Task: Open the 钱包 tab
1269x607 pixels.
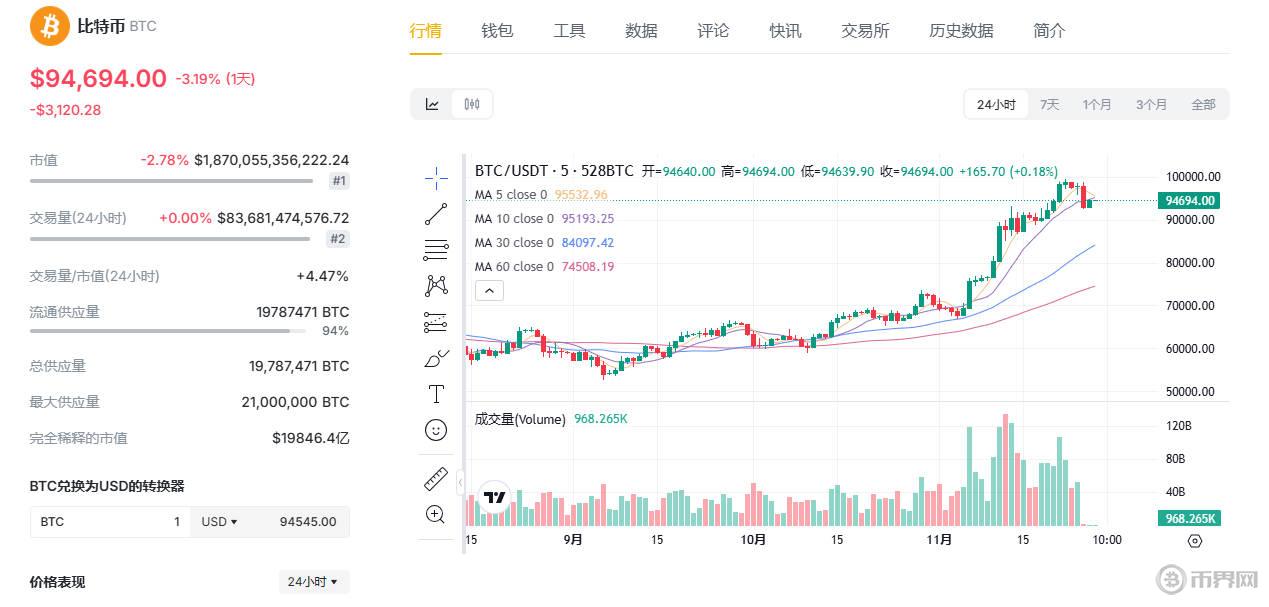Action: [497, 30]
